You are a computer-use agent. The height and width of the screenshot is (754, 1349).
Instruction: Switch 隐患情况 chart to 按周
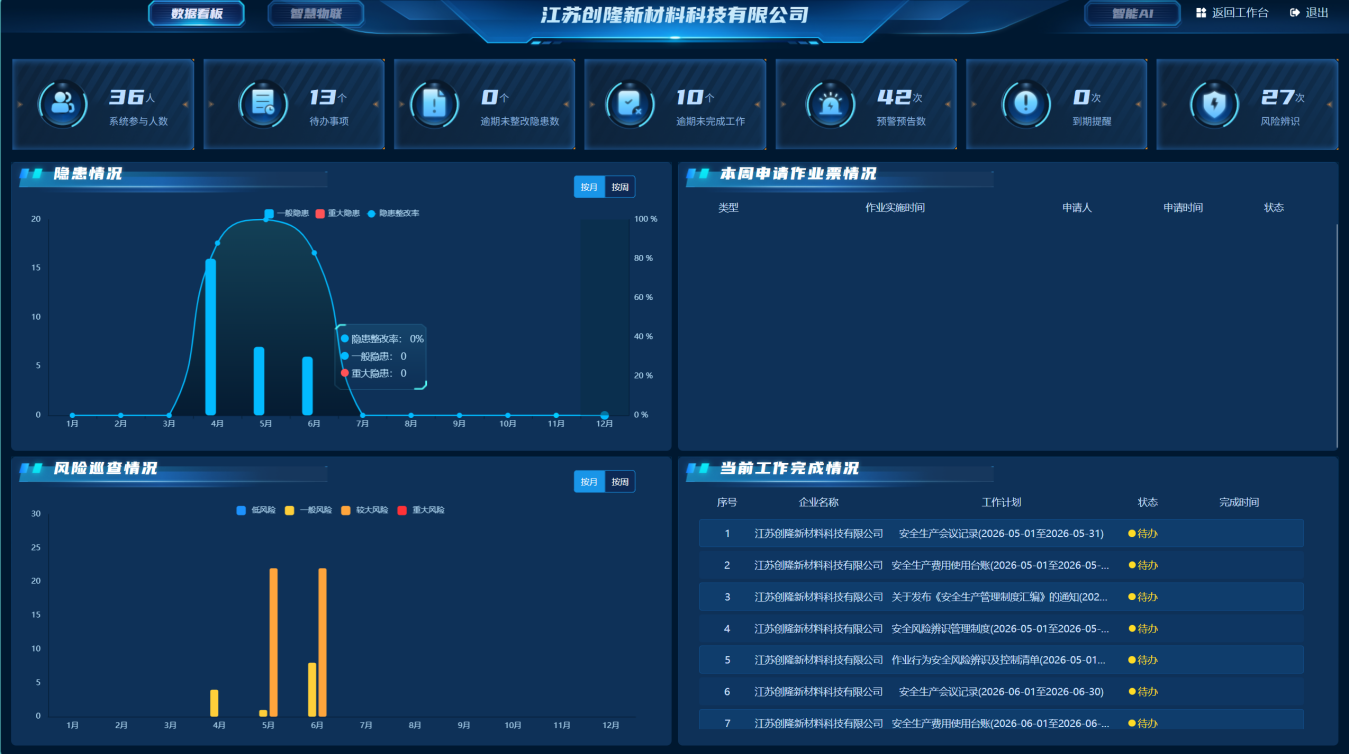click(620, 187)
